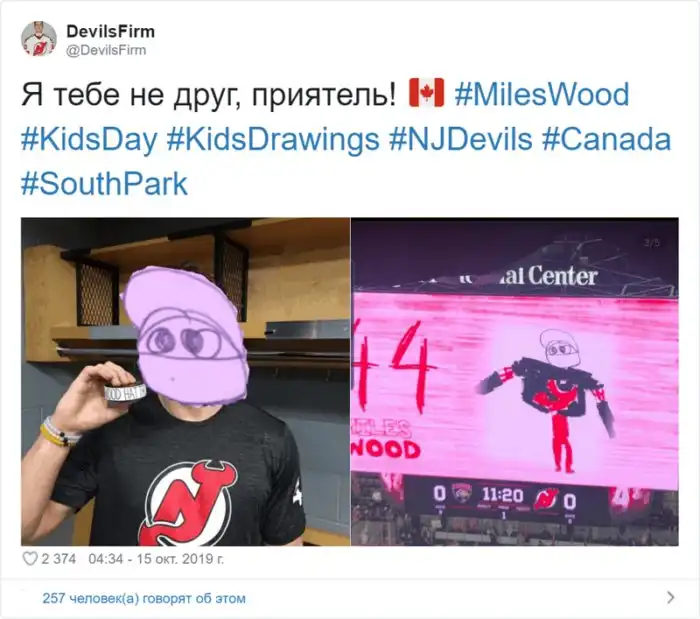View the locker room photo
700x619 pixels.
click(x=185, y=382)
